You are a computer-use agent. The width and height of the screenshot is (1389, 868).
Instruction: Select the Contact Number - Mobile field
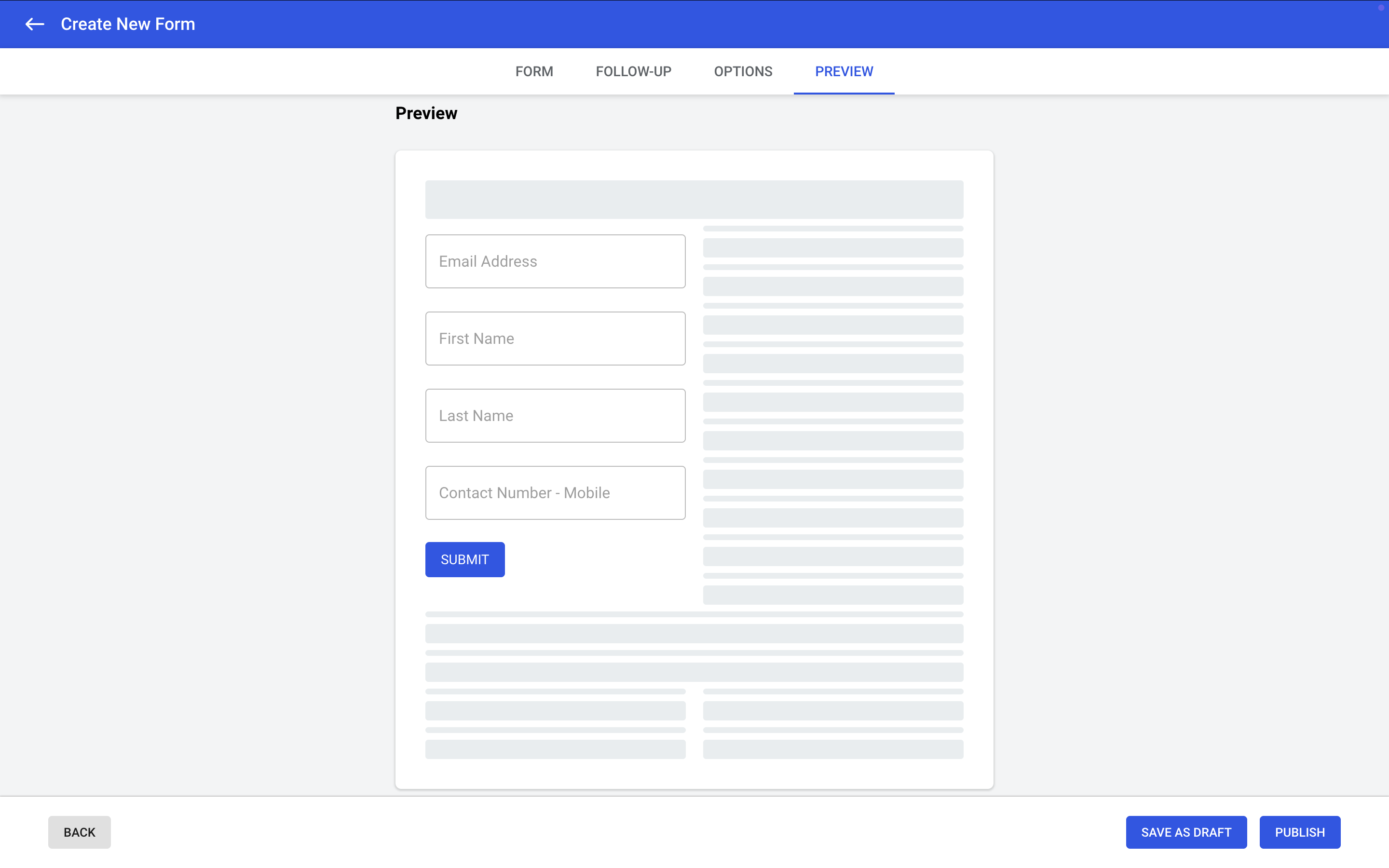point(555,492)
